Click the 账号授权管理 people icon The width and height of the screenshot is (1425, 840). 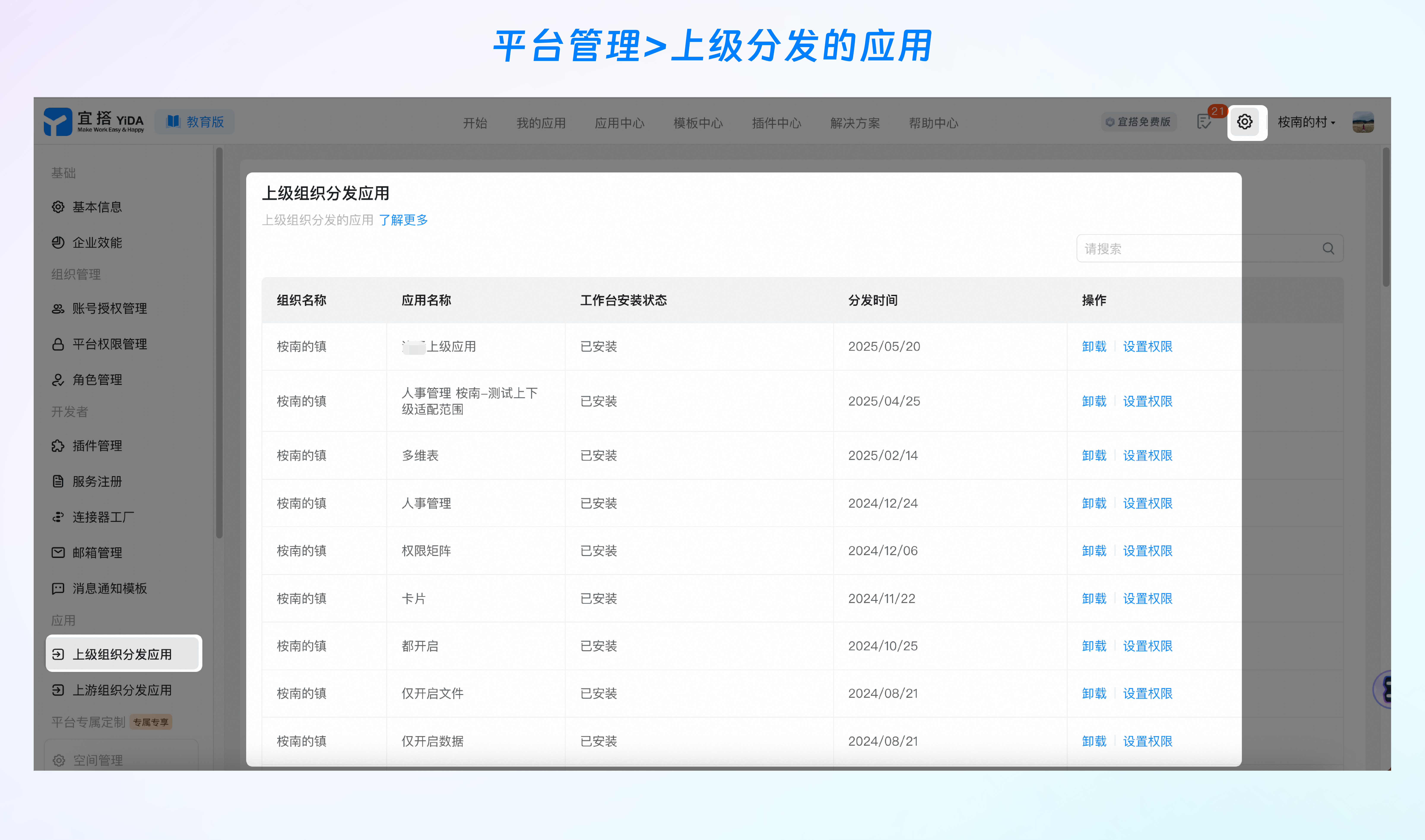[58, 308]
